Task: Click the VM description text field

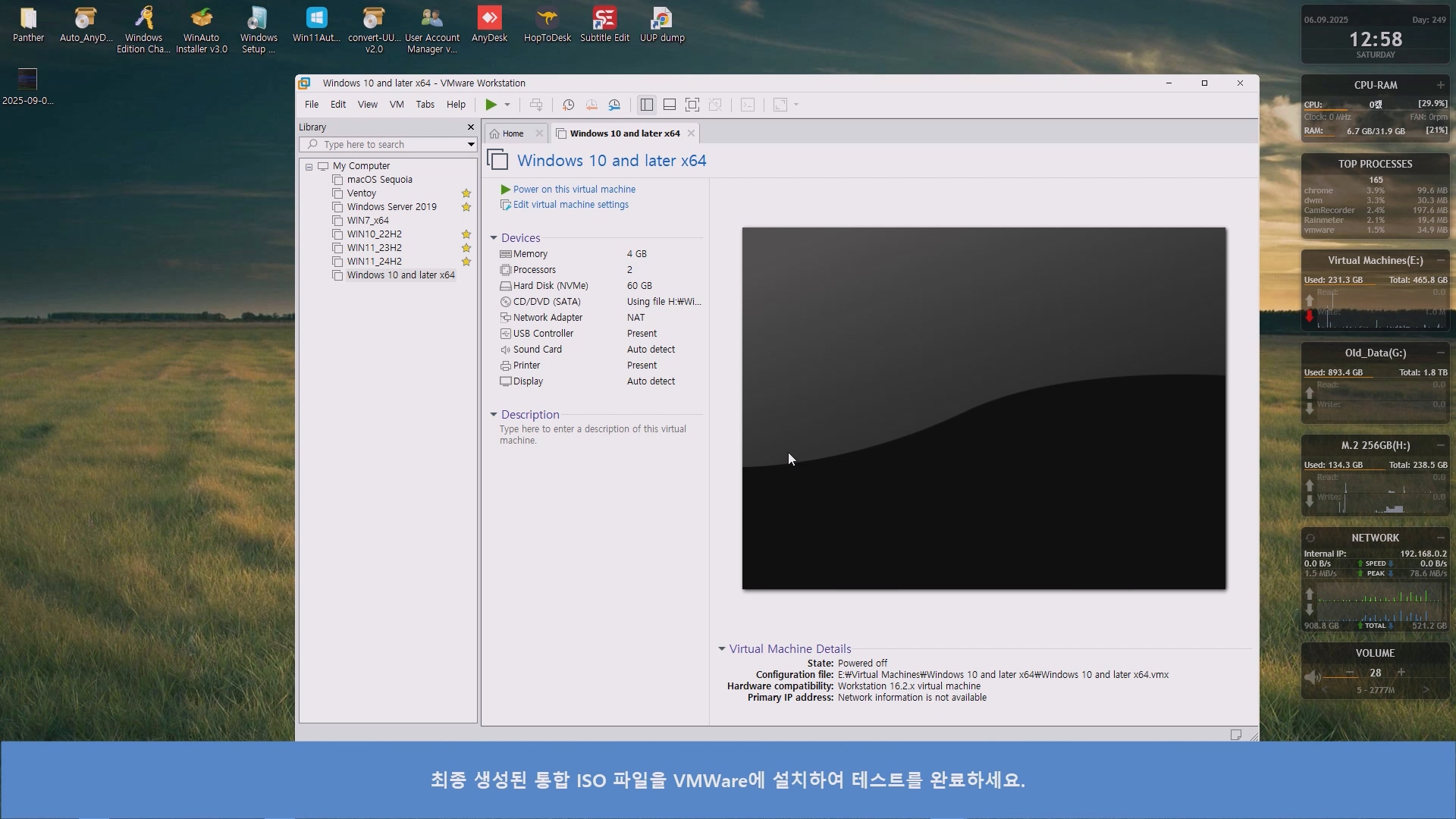Action: [x=593, y=435]
